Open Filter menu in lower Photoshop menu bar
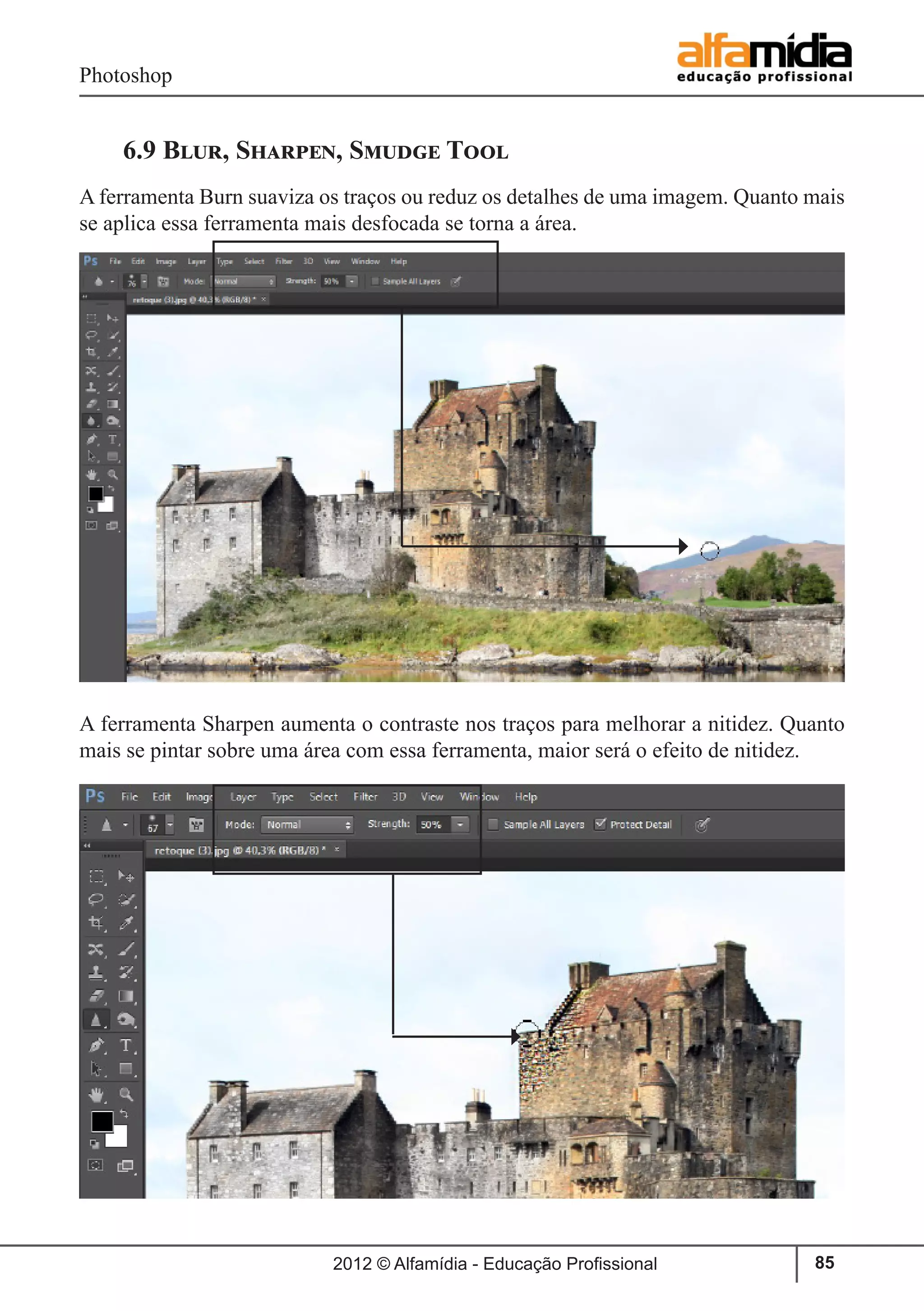This screenshot has height=1311, width=924. click(x=365, y=797)
